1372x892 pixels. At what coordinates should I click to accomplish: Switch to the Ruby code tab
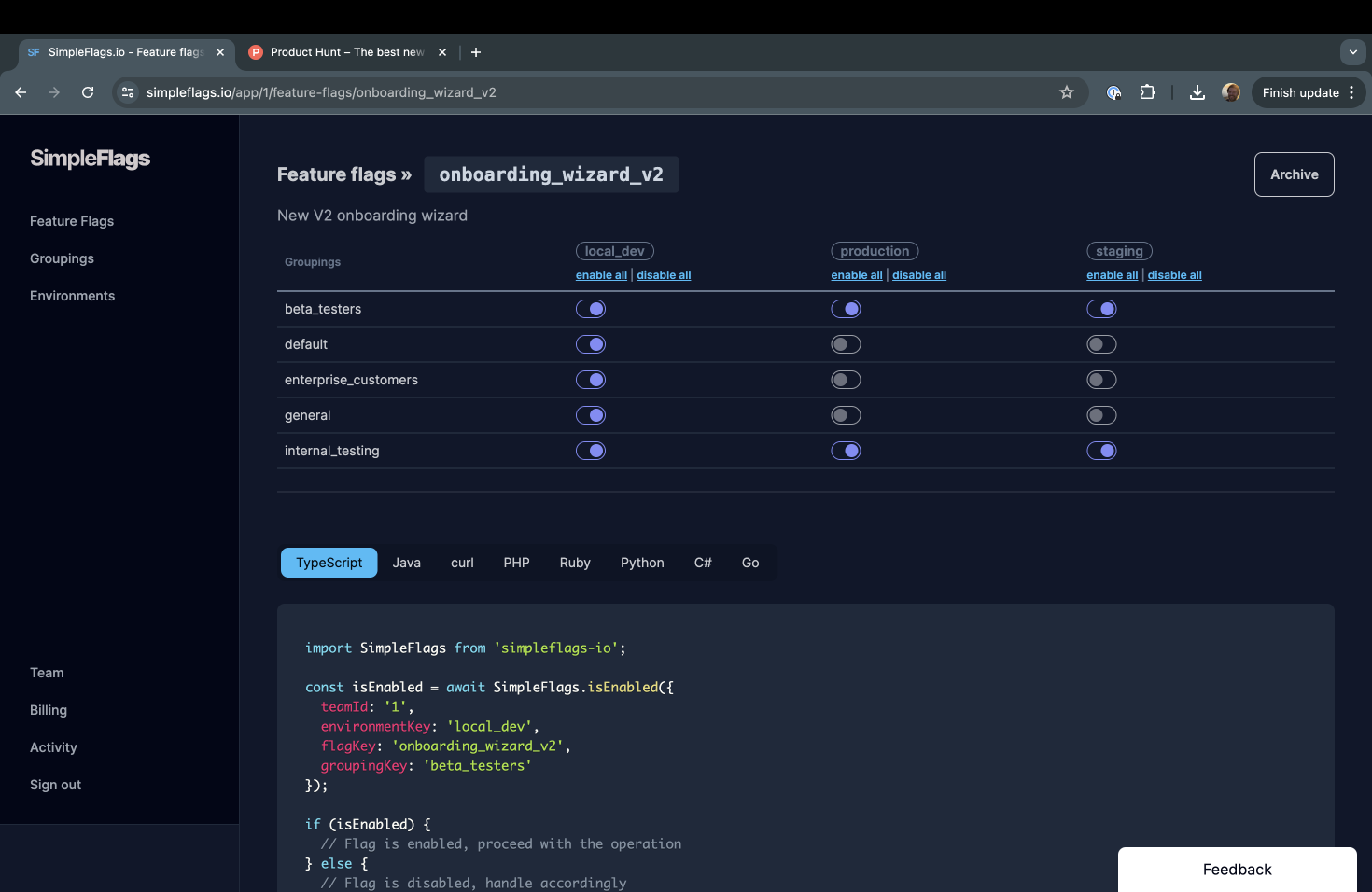click(x=575, y=563)
